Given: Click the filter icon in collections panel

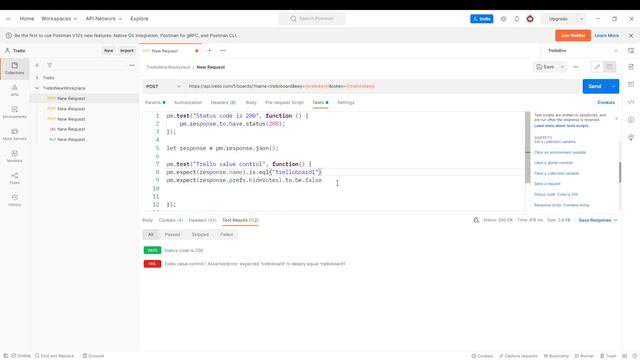Looking at the screenshot, I should pyautogui.click(x=50, y=65).
